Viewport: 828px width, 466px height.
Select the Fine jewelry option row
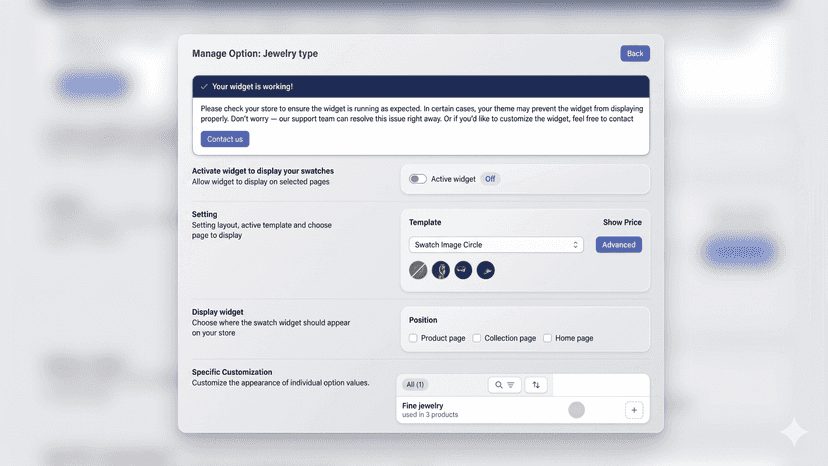(523, 410)
